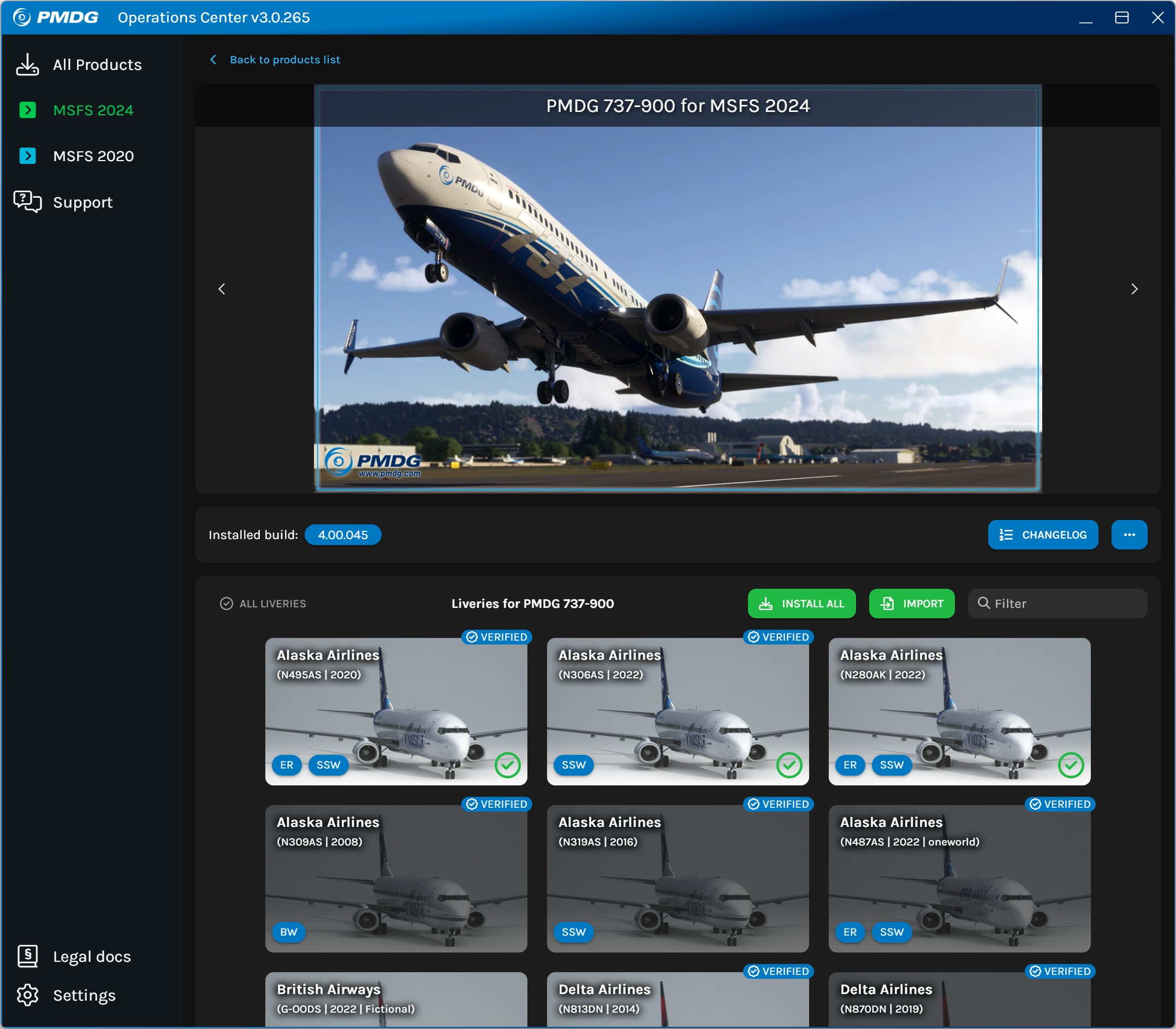Image resolution: width=1176 pixels, height=1029 pixels.
Task: Click the installed checkmark on N280AK livery
Action: coord(1071,765)
